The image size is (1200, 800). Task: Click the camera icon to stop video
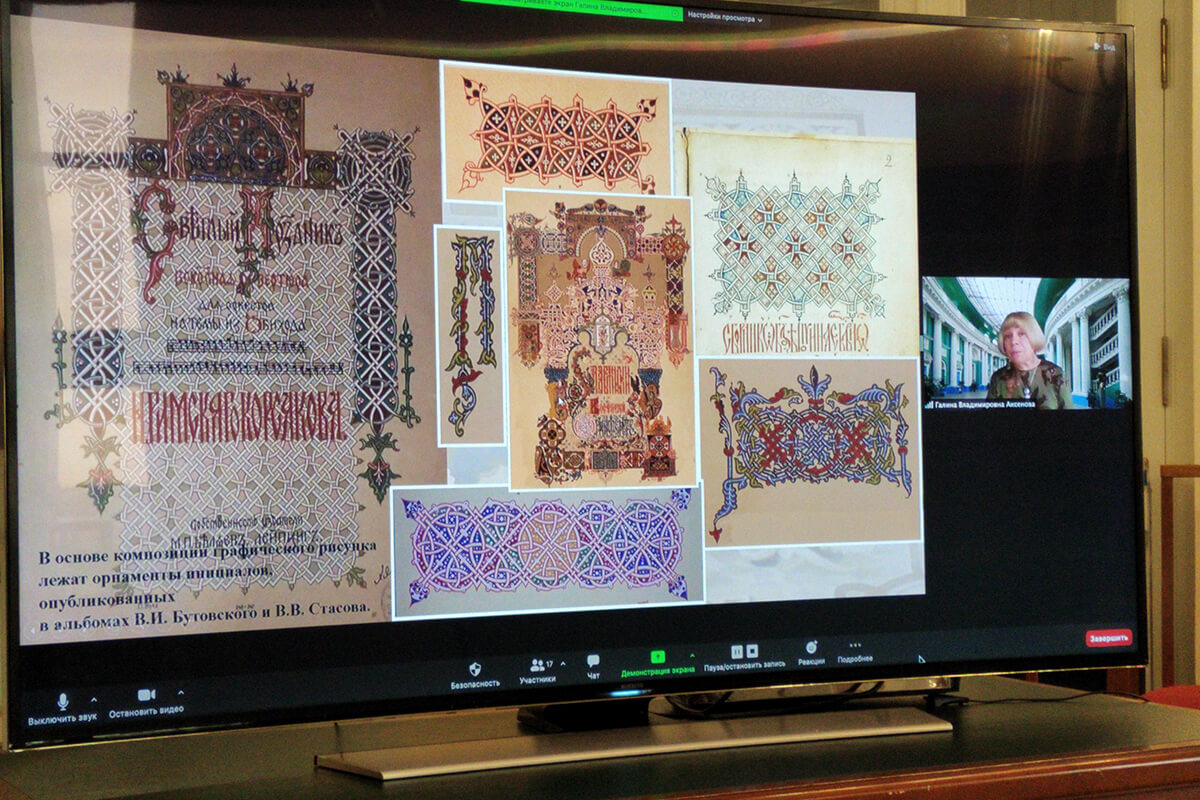pyautogui.click(x=146, y=694)
